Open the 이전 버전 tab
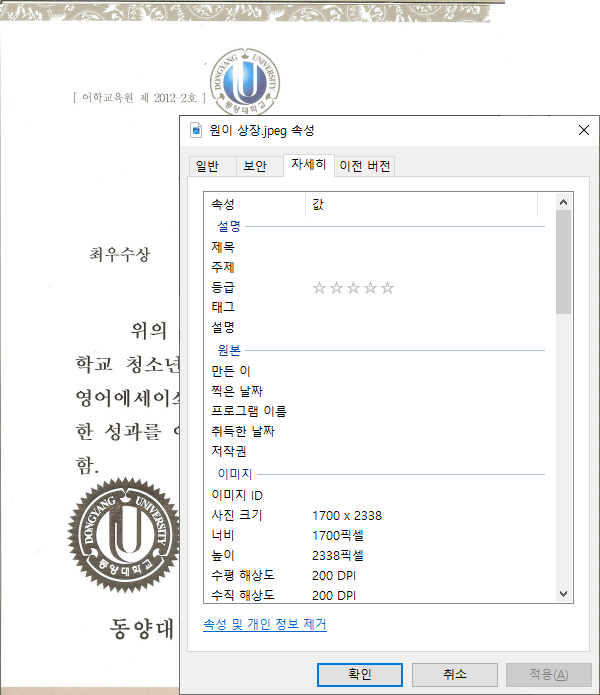 tap(364, 166)
